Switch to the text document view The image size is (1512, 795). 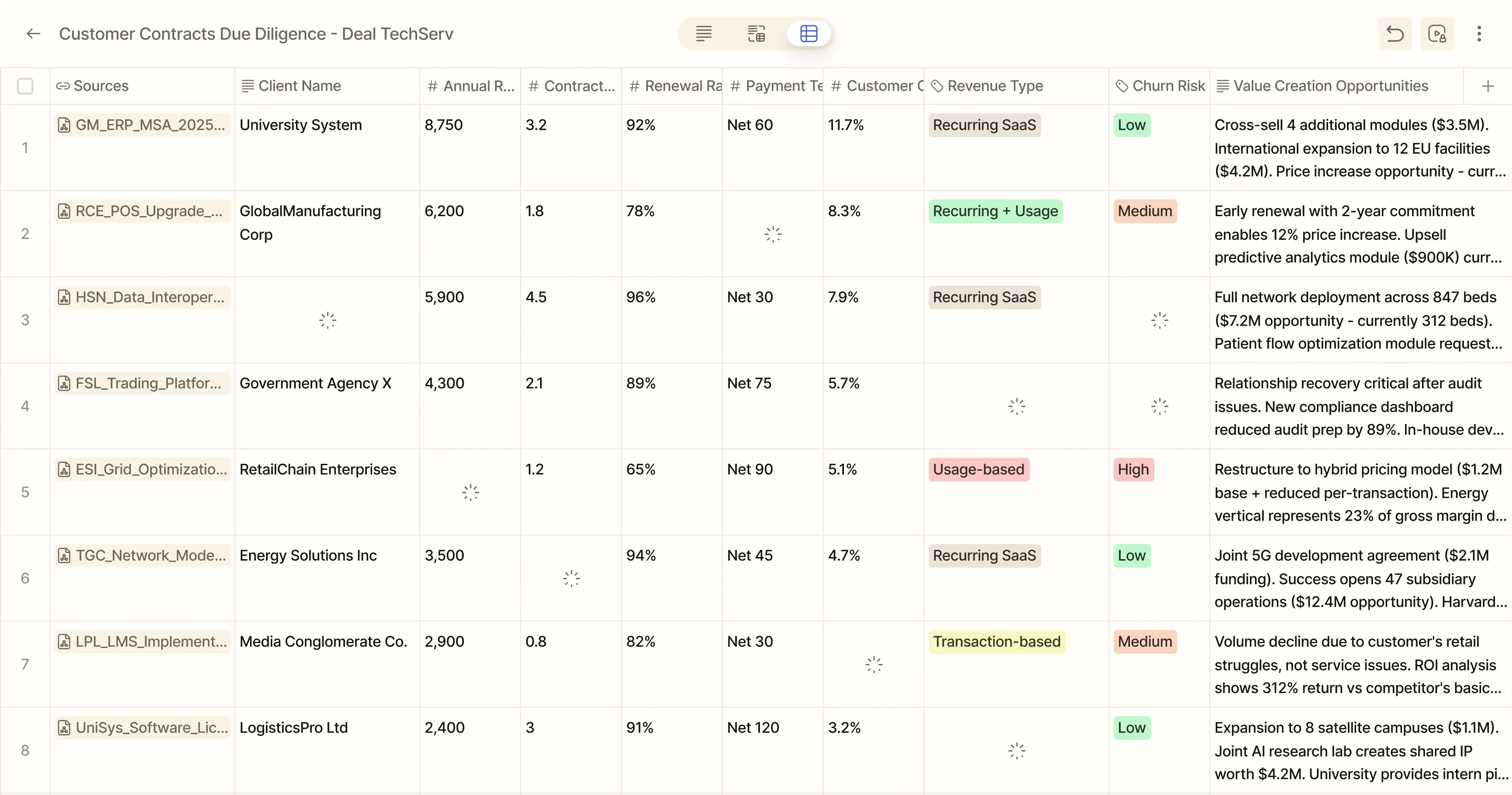coord(703,34)
